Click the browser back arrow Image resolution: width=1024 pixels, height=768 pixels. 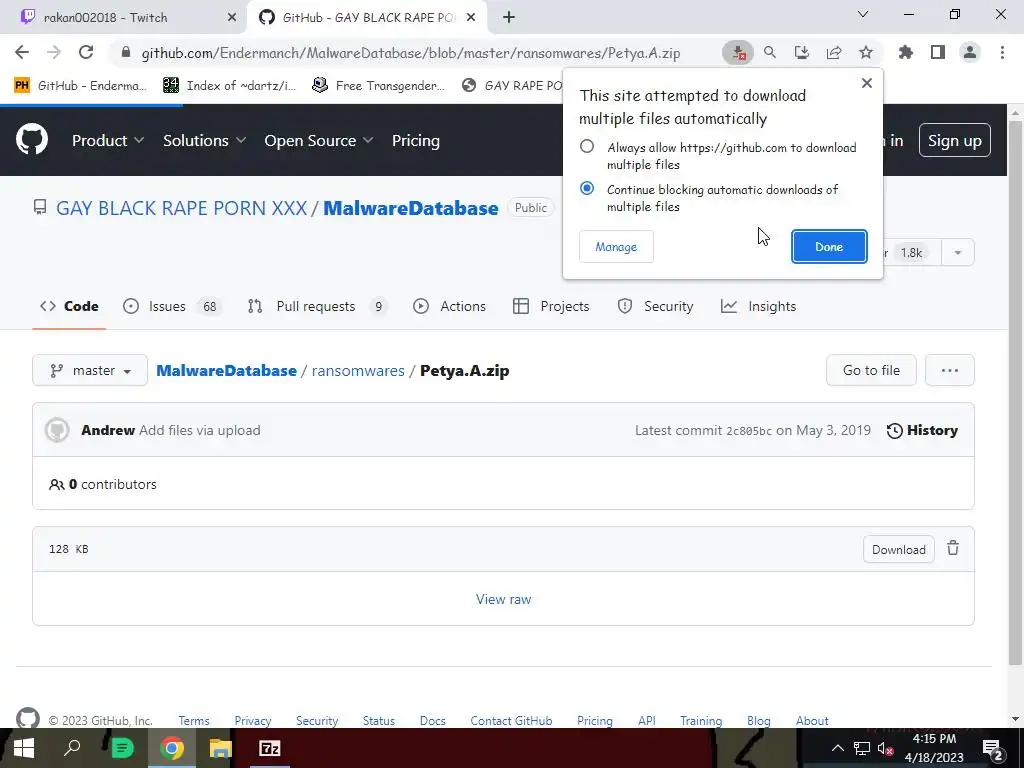click(22, 52)
